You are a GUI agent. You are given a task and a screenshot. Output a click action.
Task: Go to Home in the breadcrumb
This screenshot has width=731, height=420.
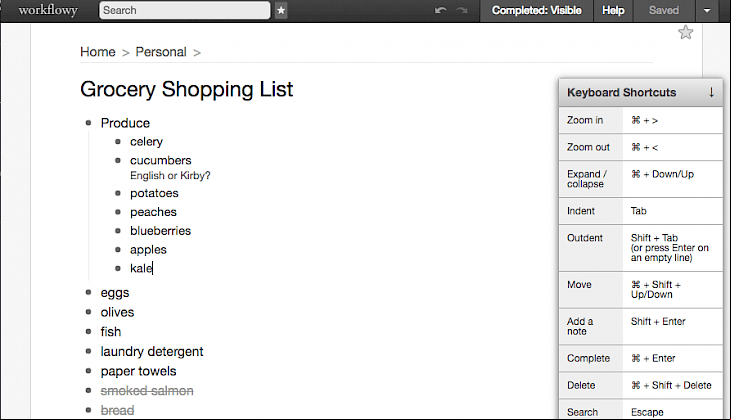click(97, 52)
